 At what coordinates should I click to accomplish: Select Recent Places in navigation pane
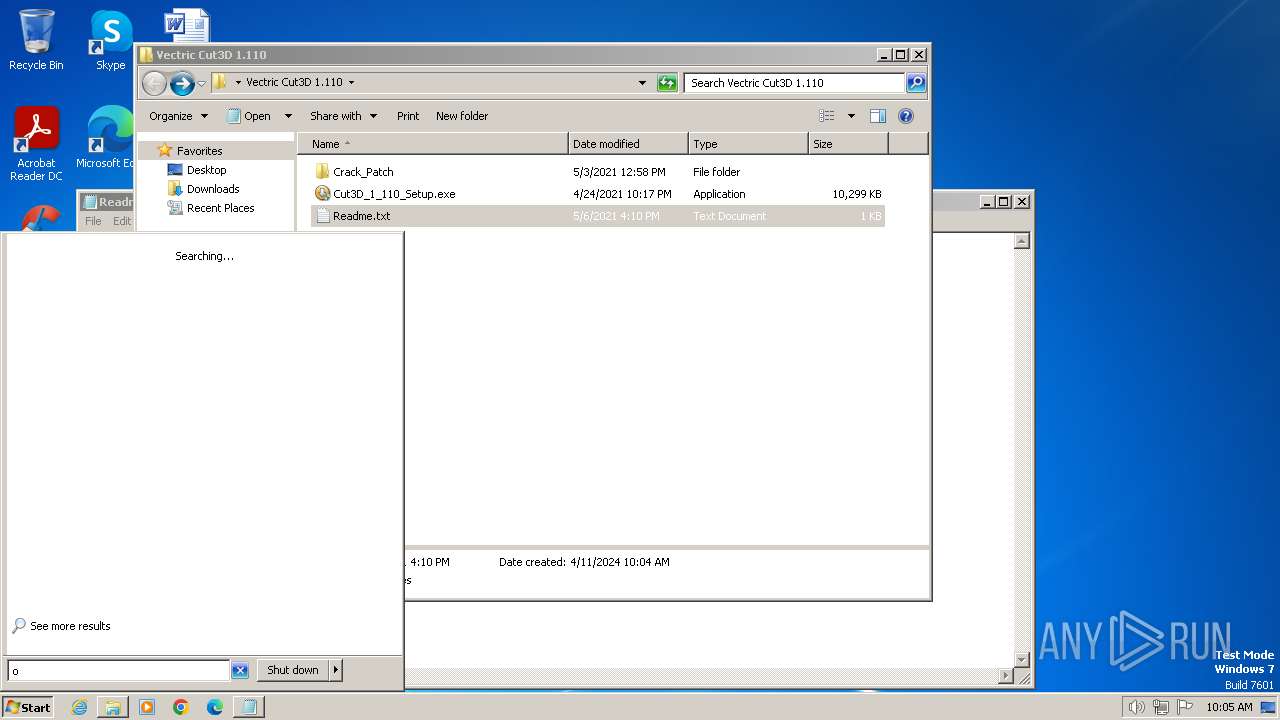point(220,208)
